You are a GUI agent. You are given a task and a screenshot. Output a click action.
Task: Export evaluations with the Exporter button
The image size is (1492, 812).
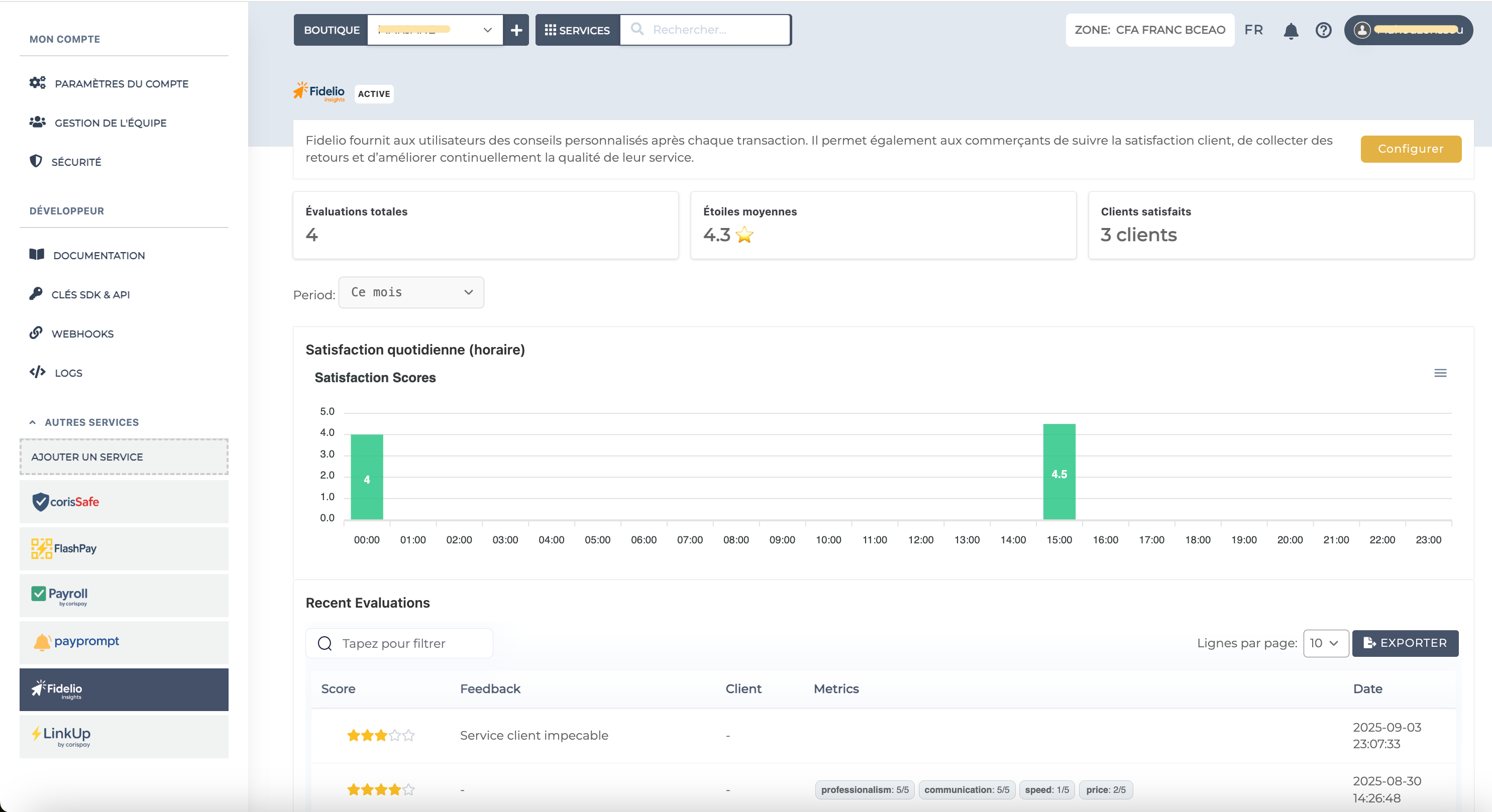(1405, 643)
